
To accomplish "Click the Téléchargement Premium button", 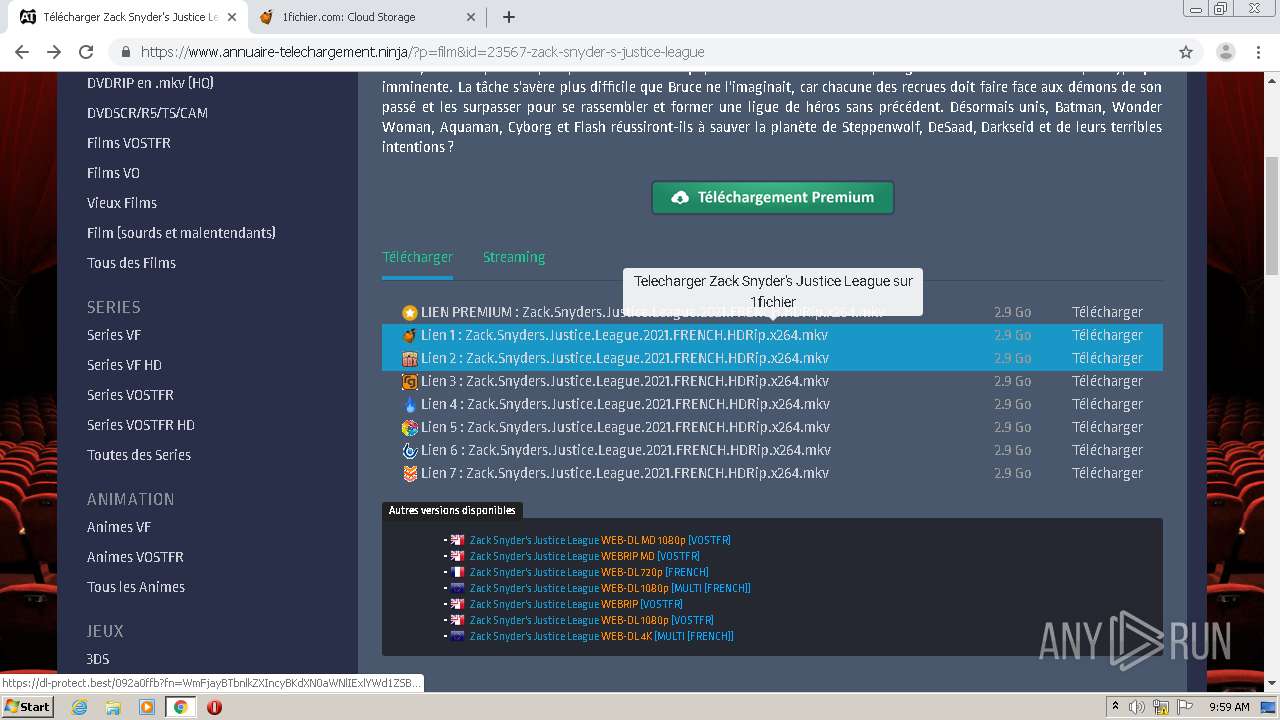I will tap(773, 197).
